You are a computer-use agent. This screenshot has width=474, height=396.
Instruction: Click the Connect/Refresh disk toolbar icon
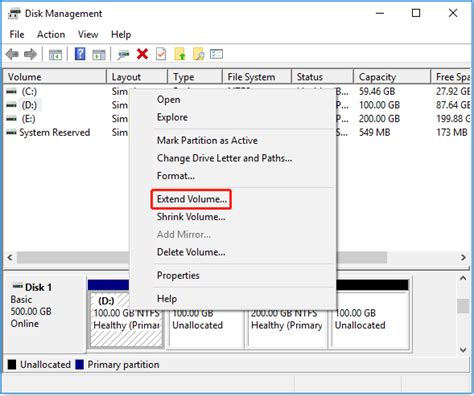[123, 54]
